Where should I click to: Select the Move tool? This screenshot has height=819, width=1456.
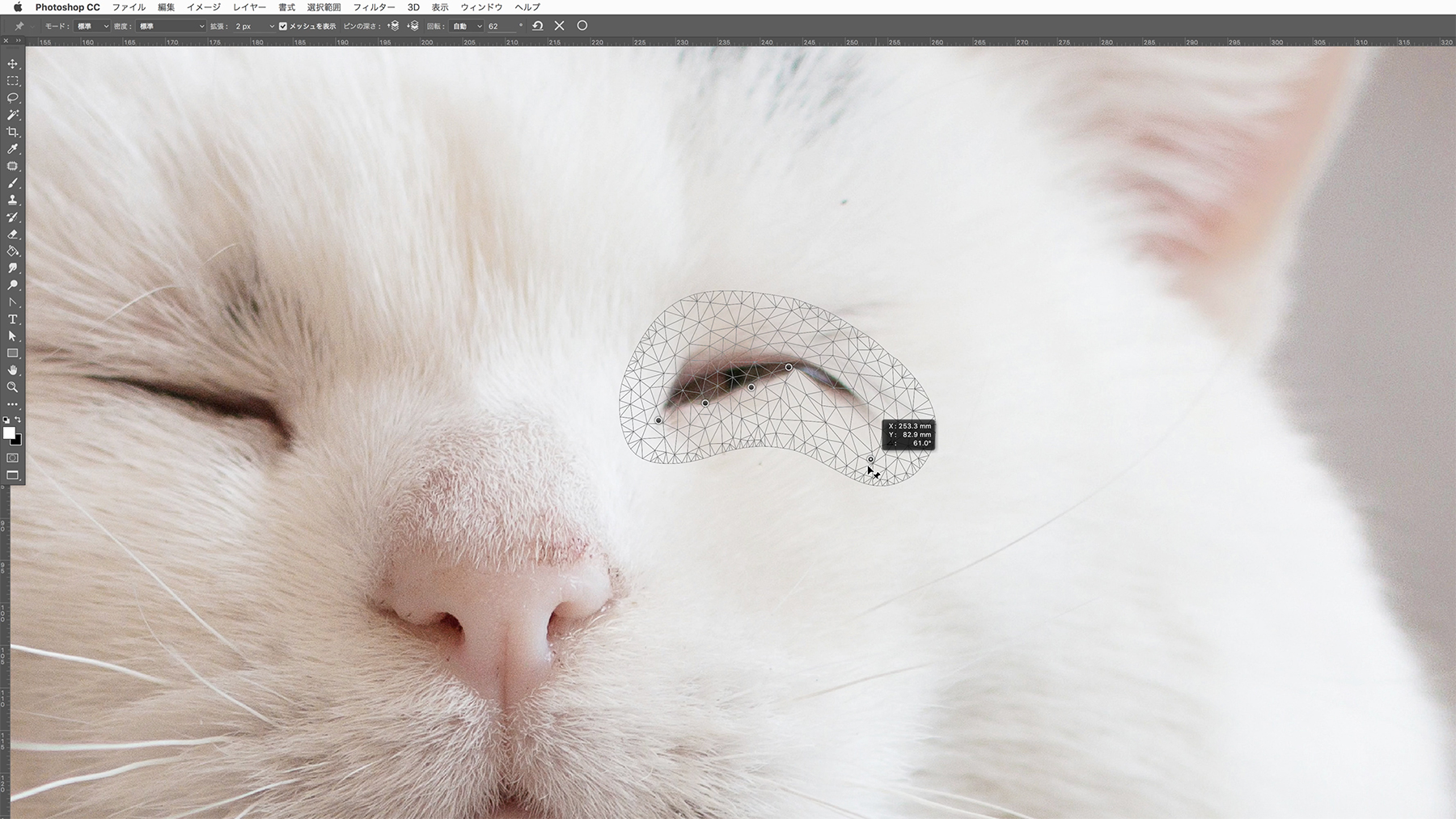[12, 64]
